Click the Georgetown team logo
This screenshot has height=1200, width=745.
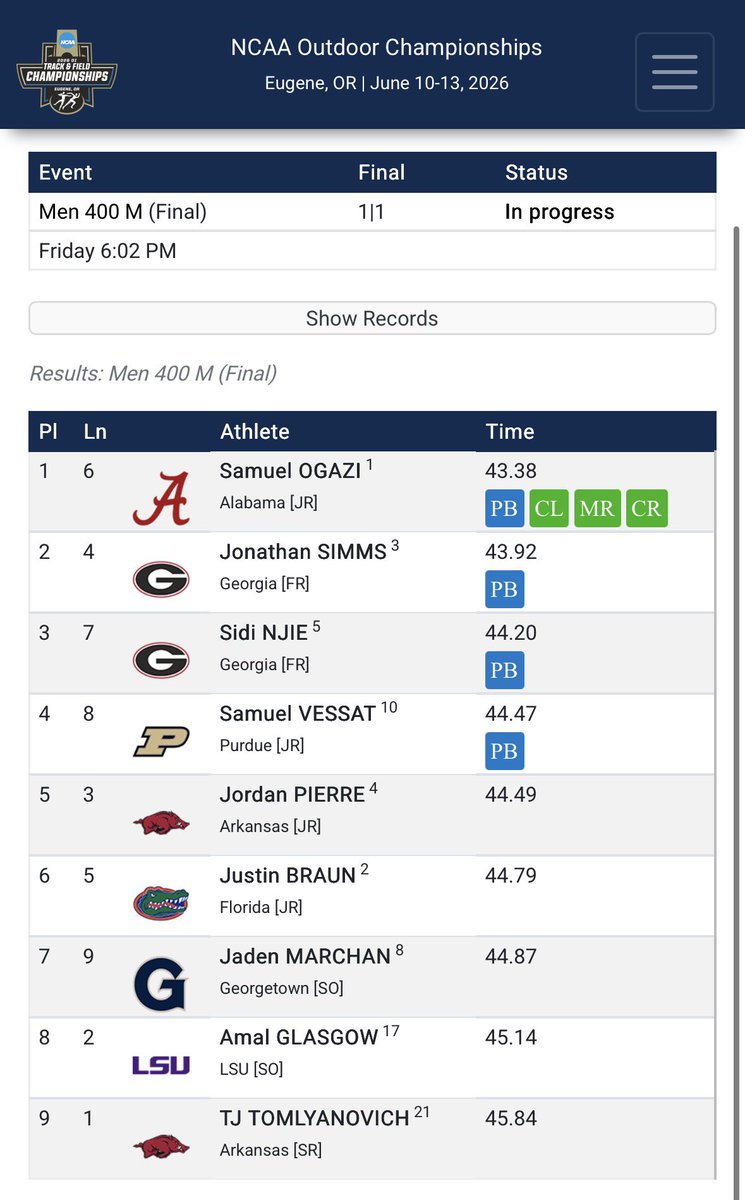[x=161, y=984]
